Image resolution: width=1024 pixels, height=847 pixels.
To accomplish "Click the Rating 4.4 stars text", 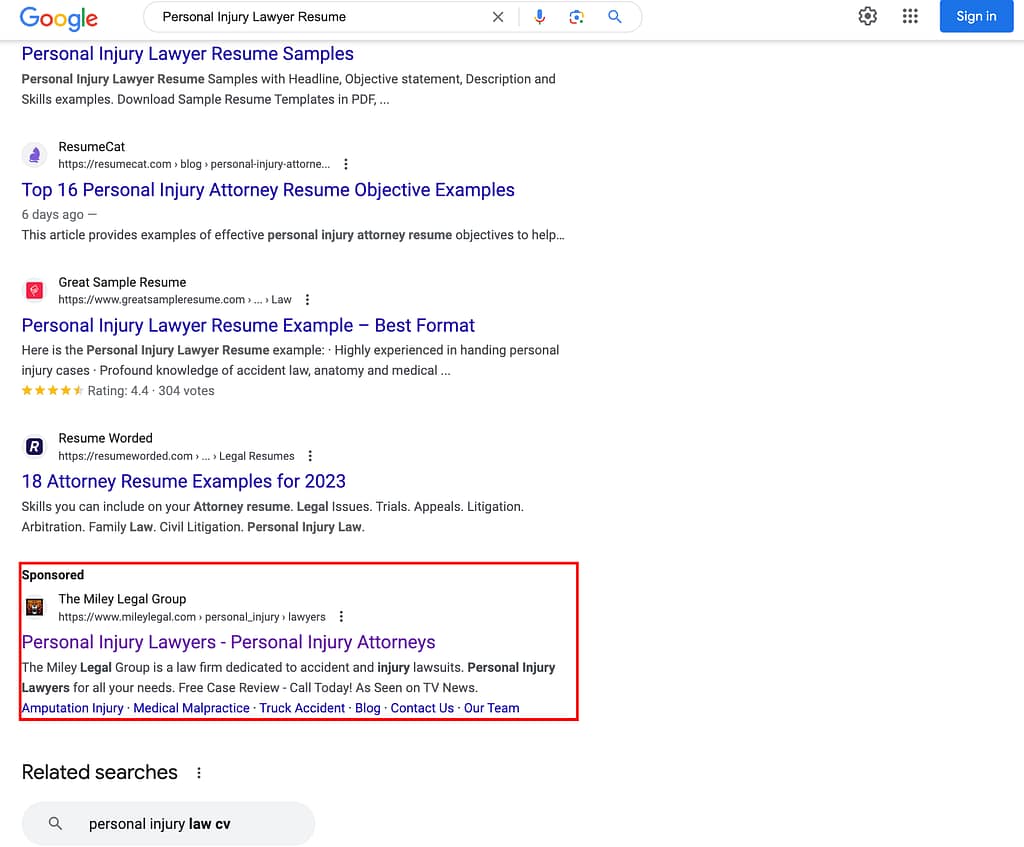I will 118,391.
